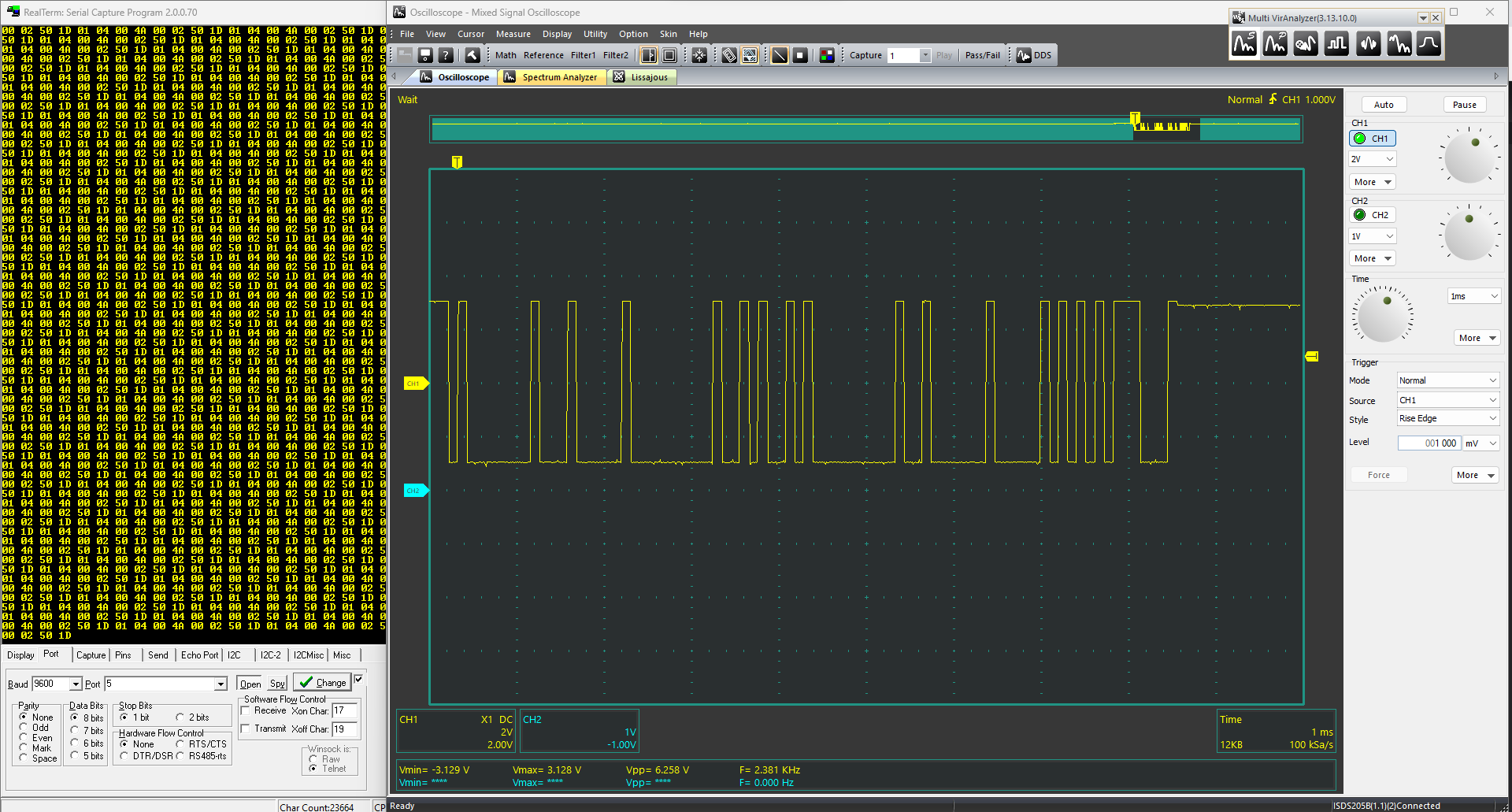Click the yellow trigger level marker at right edge
This screenshot has width=1512, height=812.
tap(1312, 357)
